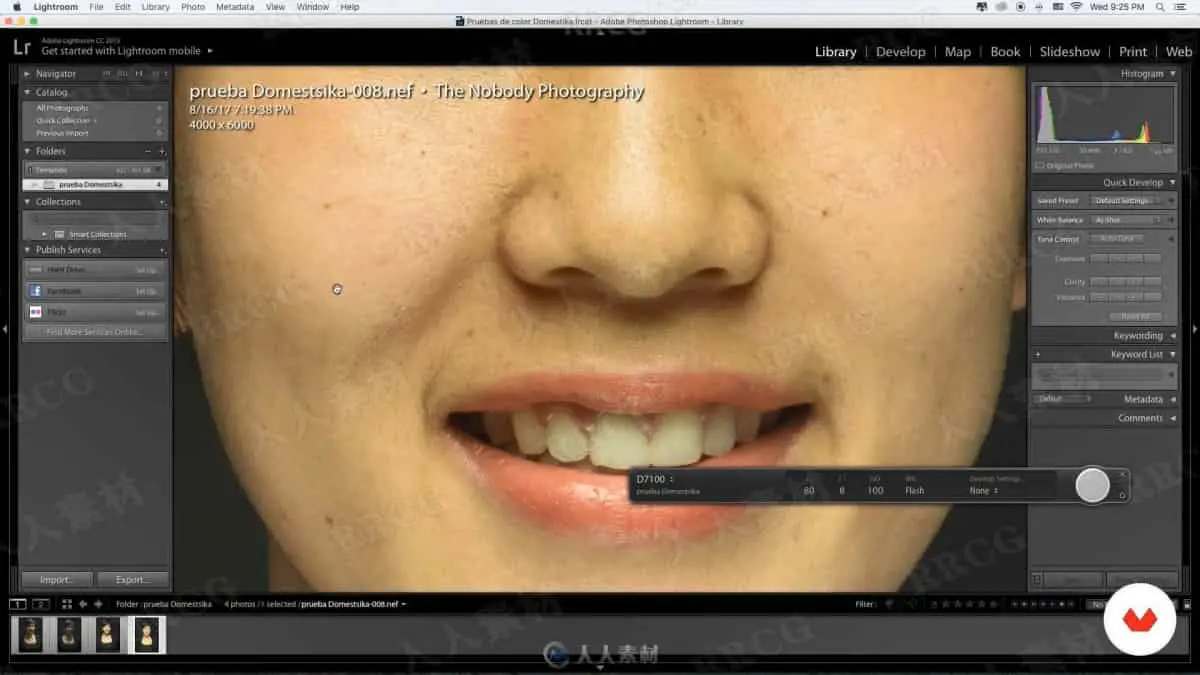
Task: Click Reset All in Quick Develop
Action: [1135, 315]
